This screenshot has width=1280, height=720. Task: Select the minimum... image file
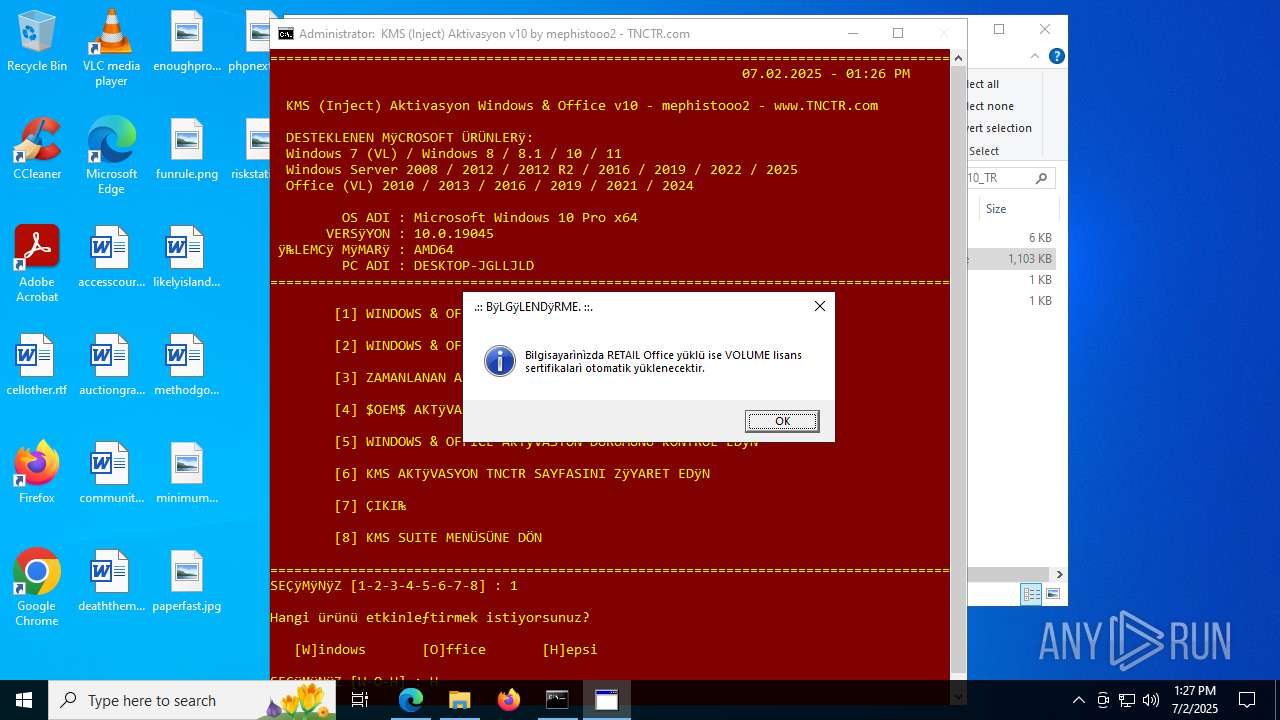coord(187,473)
